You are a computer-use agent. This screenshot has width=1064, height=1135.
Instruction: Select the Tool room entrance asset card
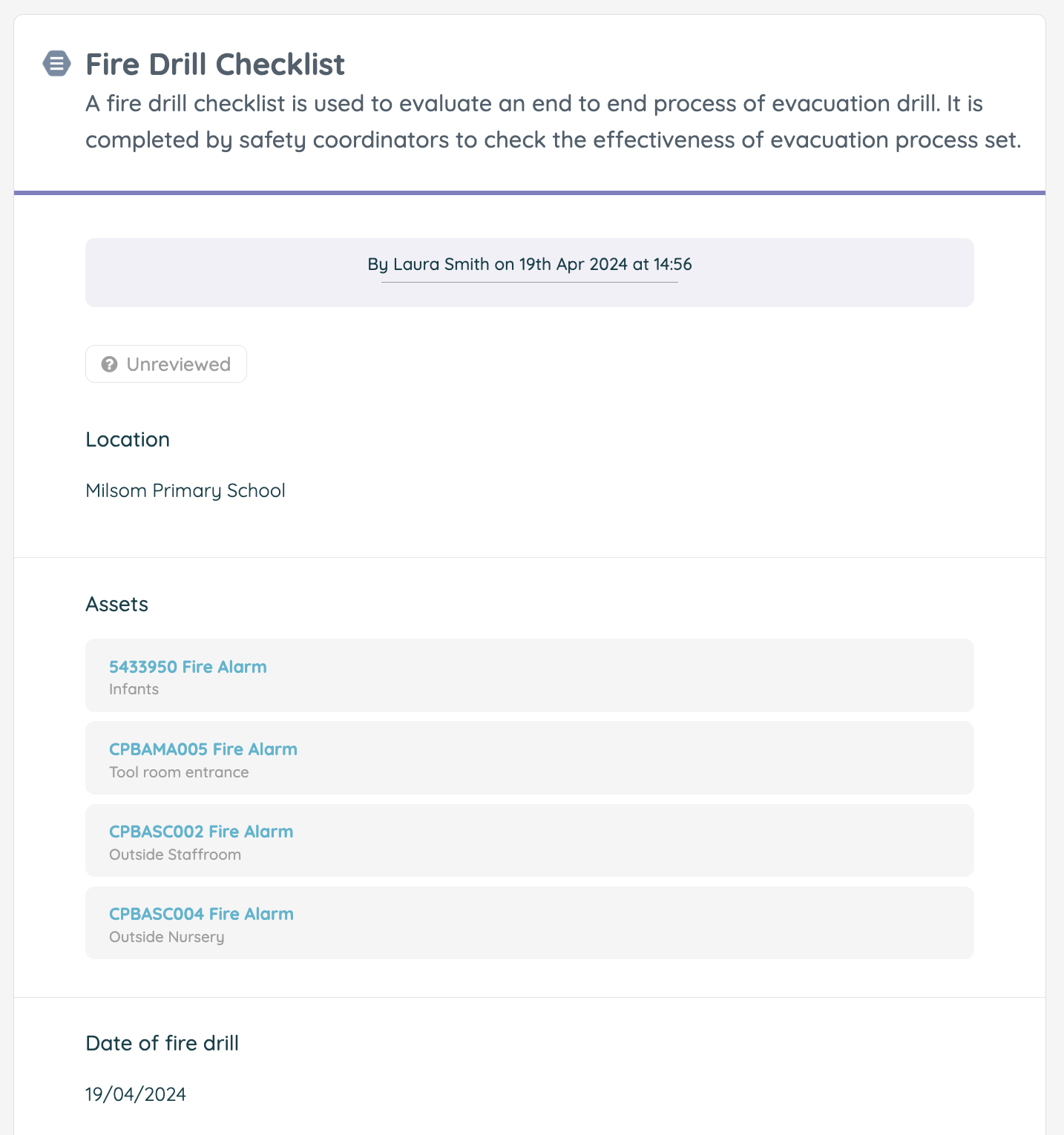(530, 758)
